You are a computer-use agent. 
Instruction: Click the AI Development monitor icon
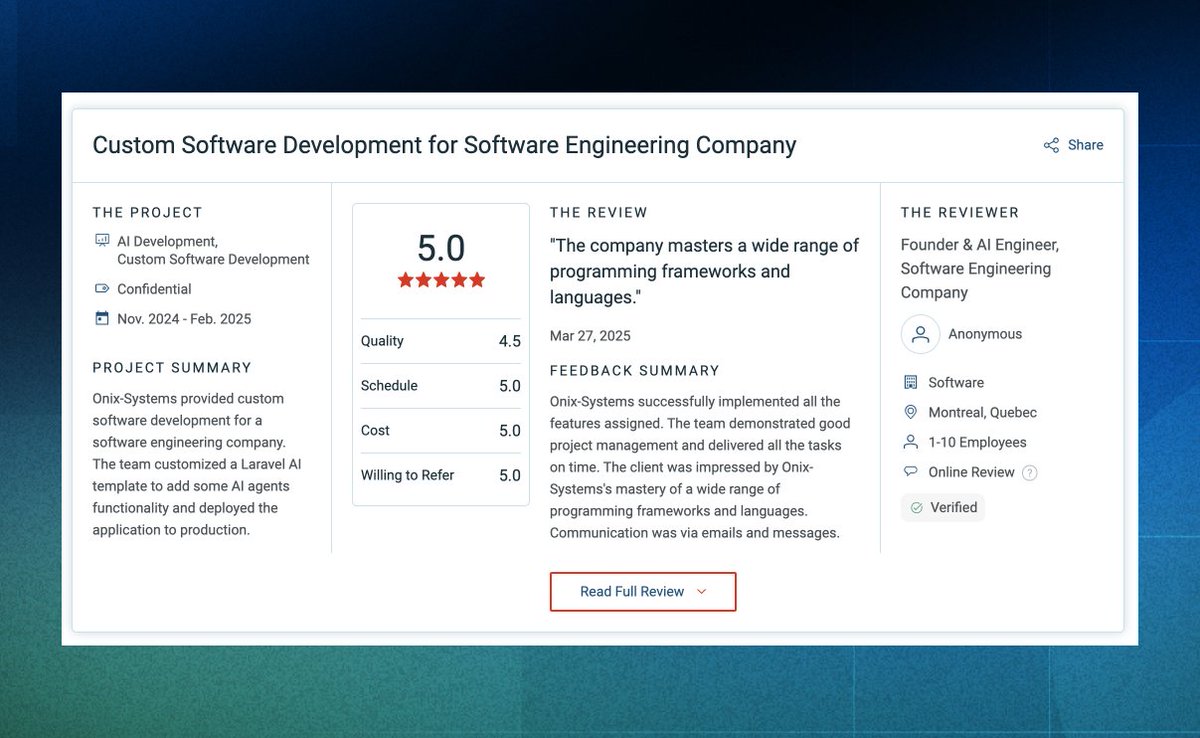coord(101,241)
